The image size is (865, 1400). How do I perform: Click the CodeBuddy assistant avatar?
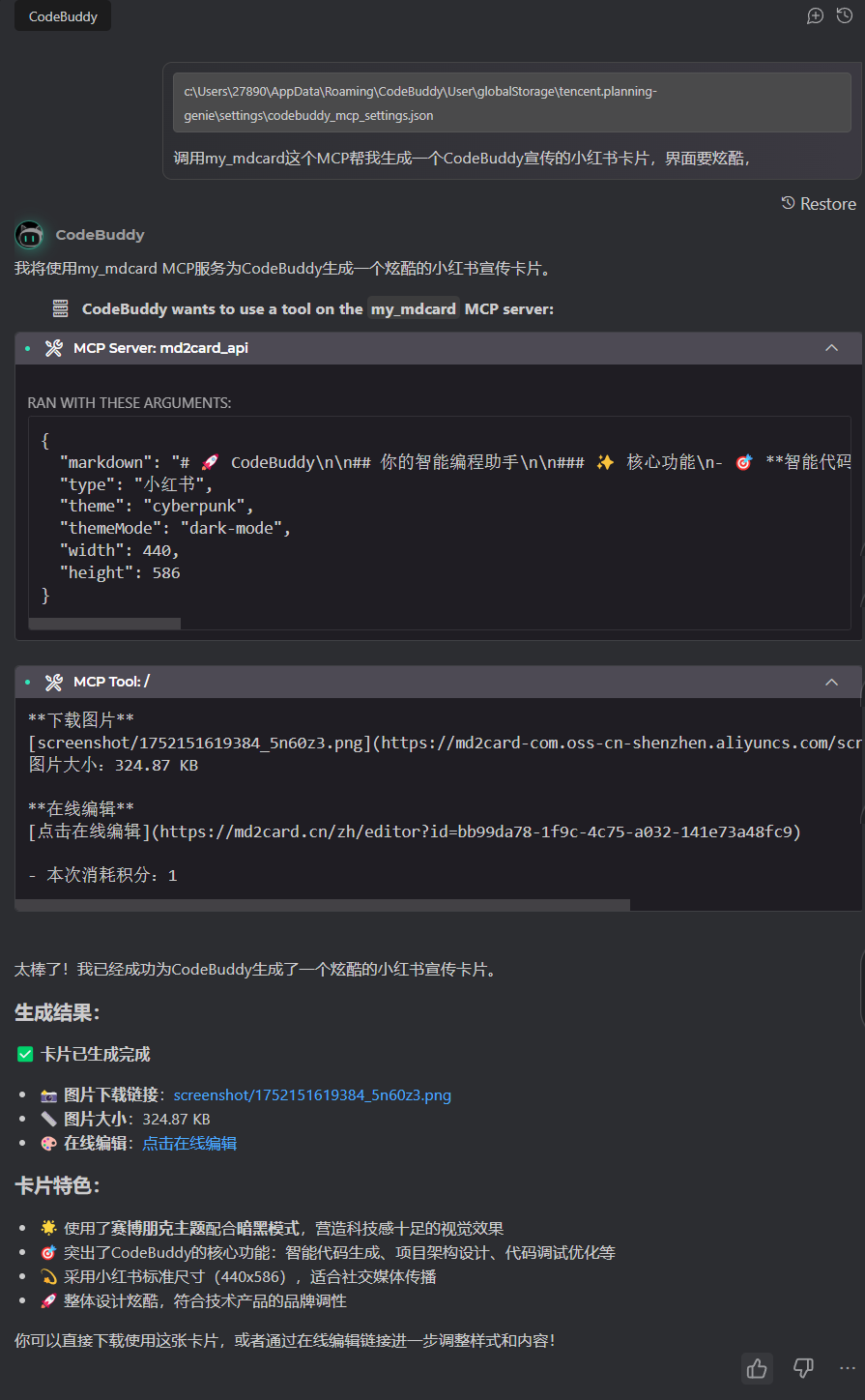[29, 235]
